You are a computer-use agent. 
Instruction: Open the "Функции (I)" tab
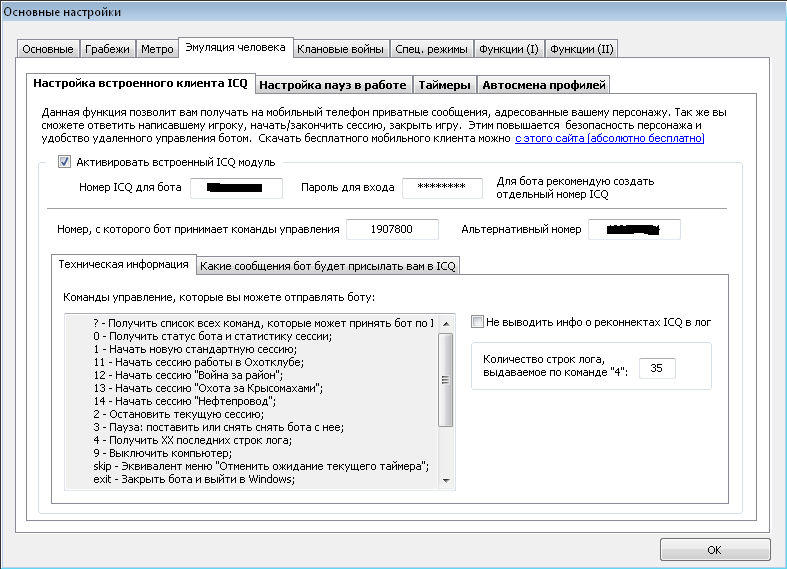(x=508, y=49)
